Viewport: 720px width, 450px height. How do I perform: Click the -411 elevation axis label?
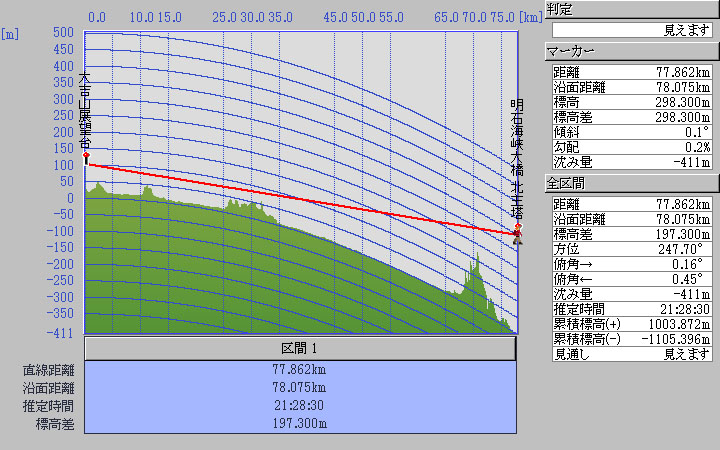coord(60,333)
